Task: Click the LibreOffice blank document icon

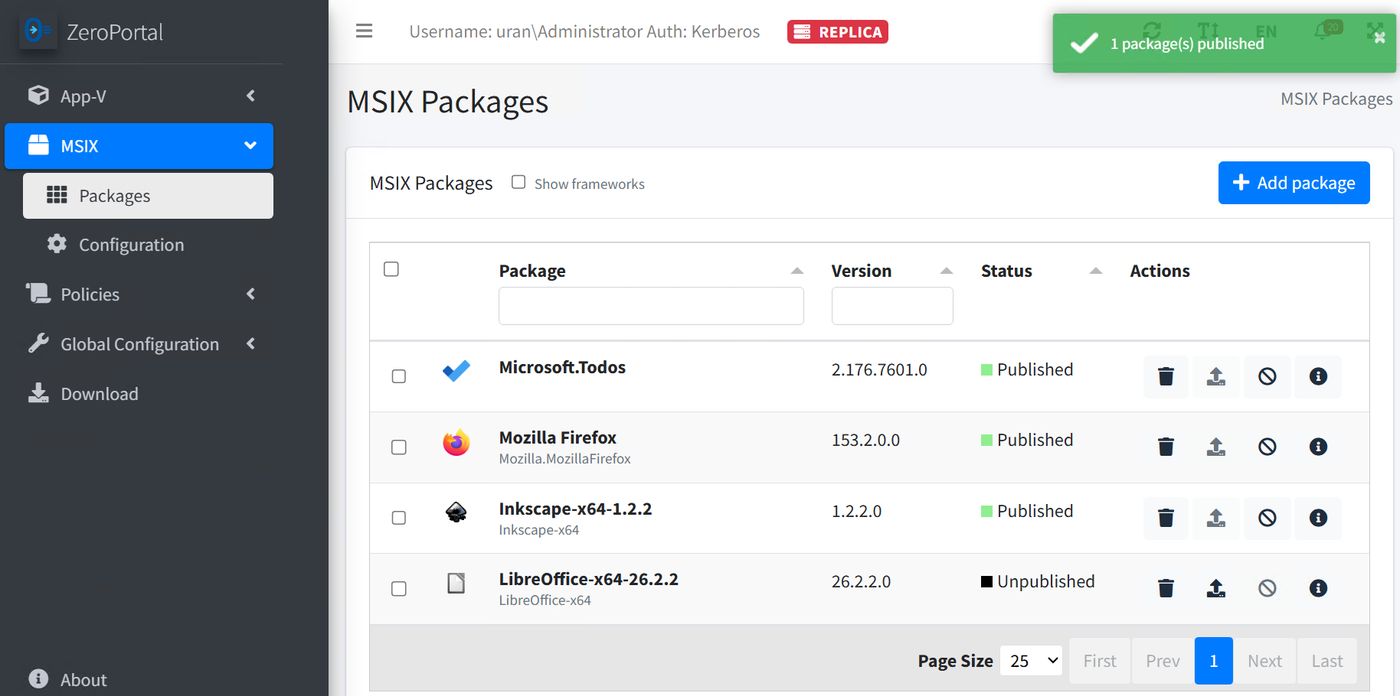Action: pos(456,583)
